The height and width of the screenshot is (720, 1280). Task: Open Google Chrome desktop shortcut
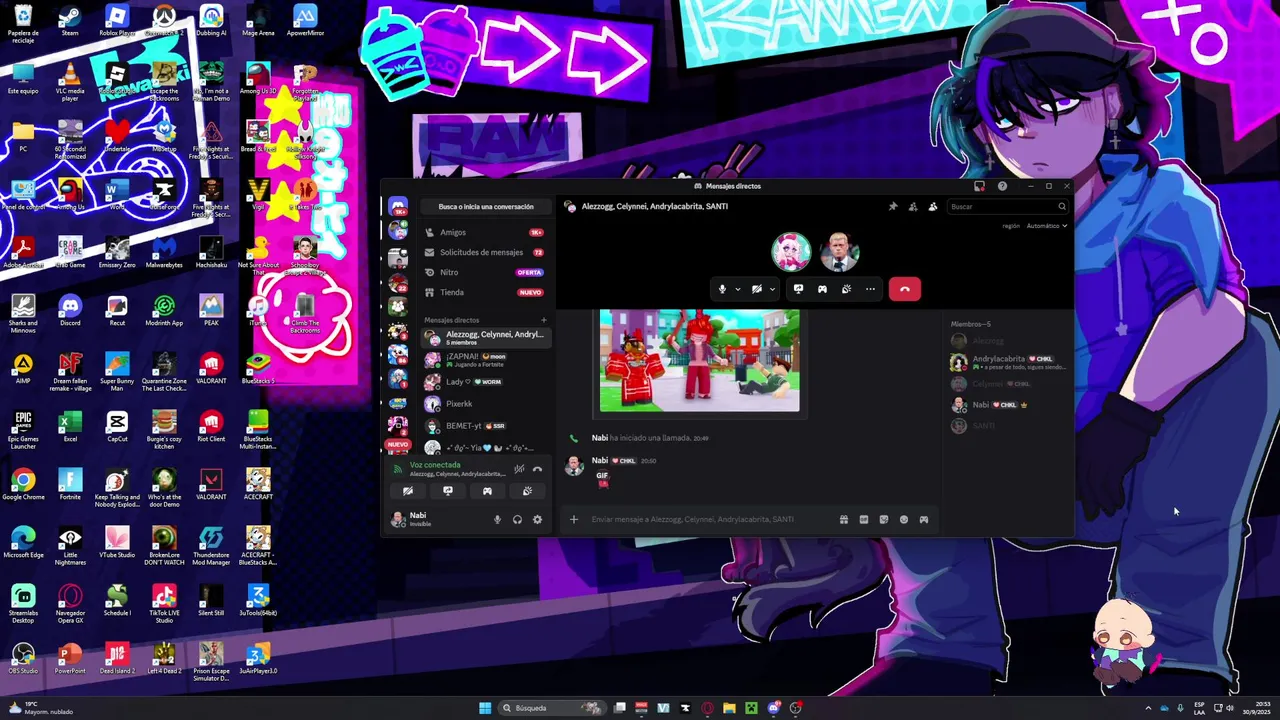23,485
